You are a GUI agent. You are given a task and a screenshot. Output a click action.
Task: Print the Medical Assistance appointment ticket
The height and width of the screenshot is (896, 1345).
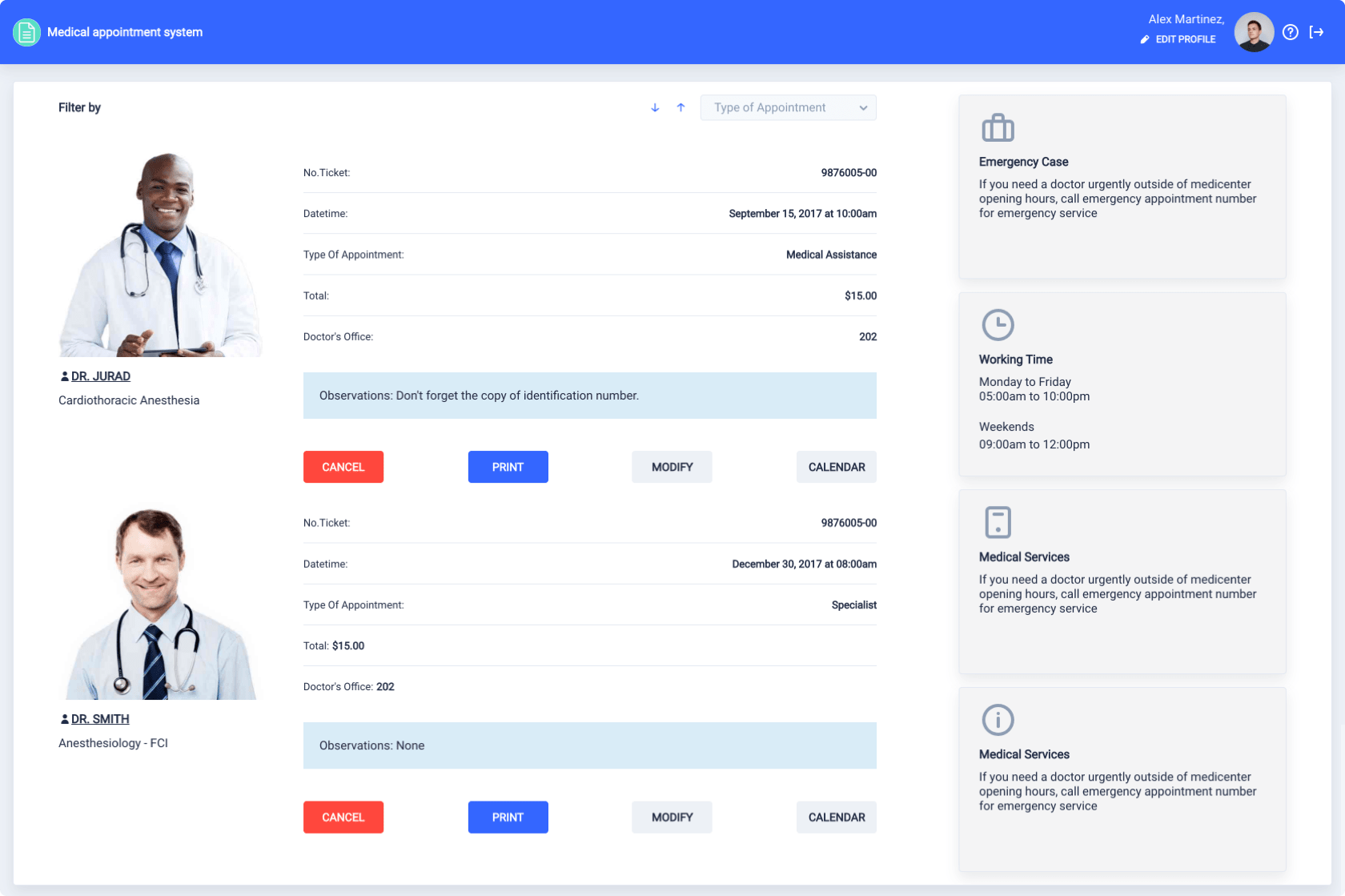[x=508, y=467]
